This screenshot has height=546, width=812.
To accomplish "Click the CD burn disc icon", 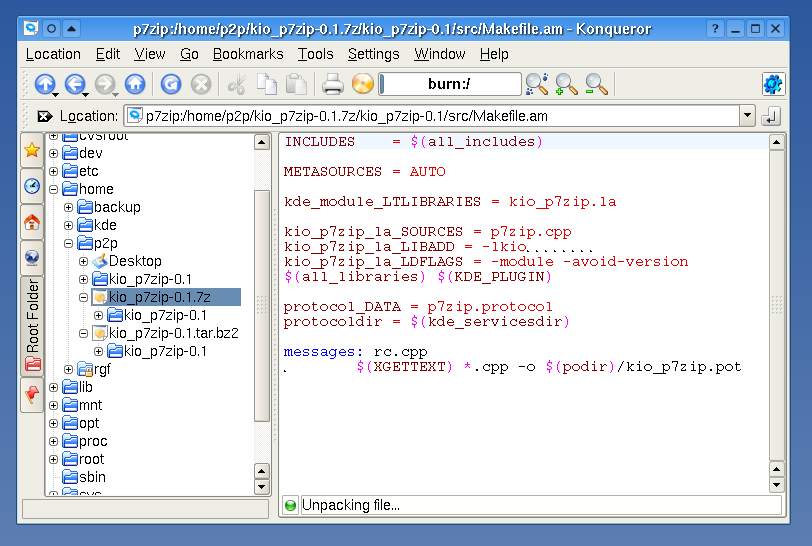I will coord(362,84).
